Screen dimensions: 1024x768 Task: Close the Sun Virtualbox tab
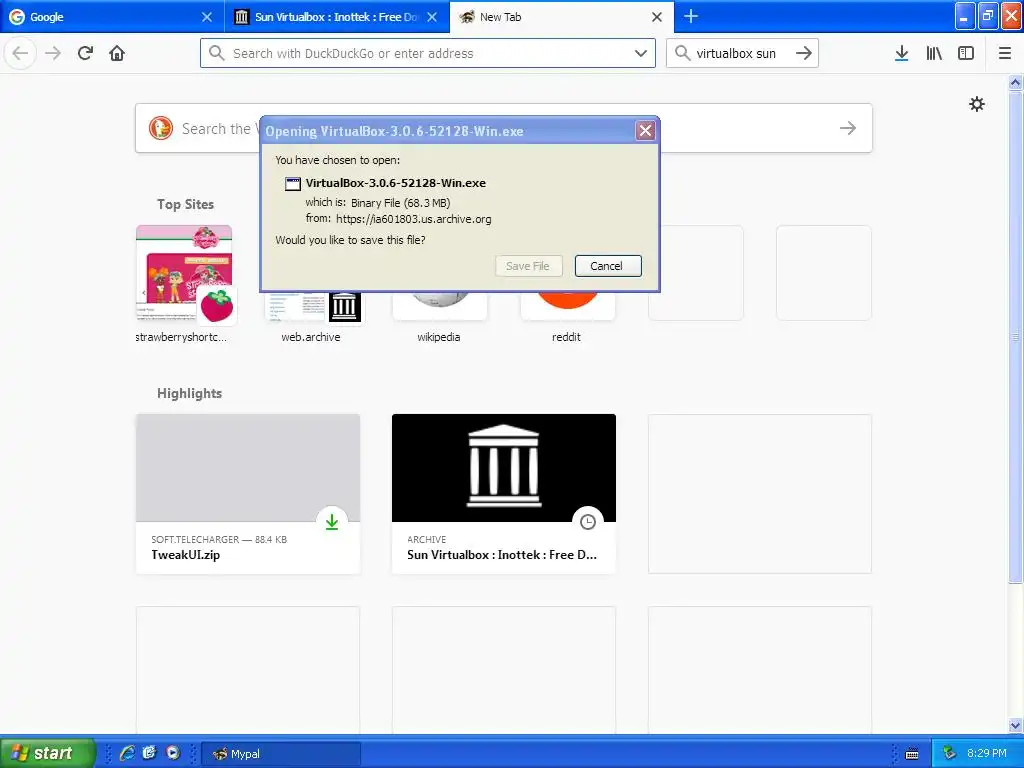click(x=432, y=17)
